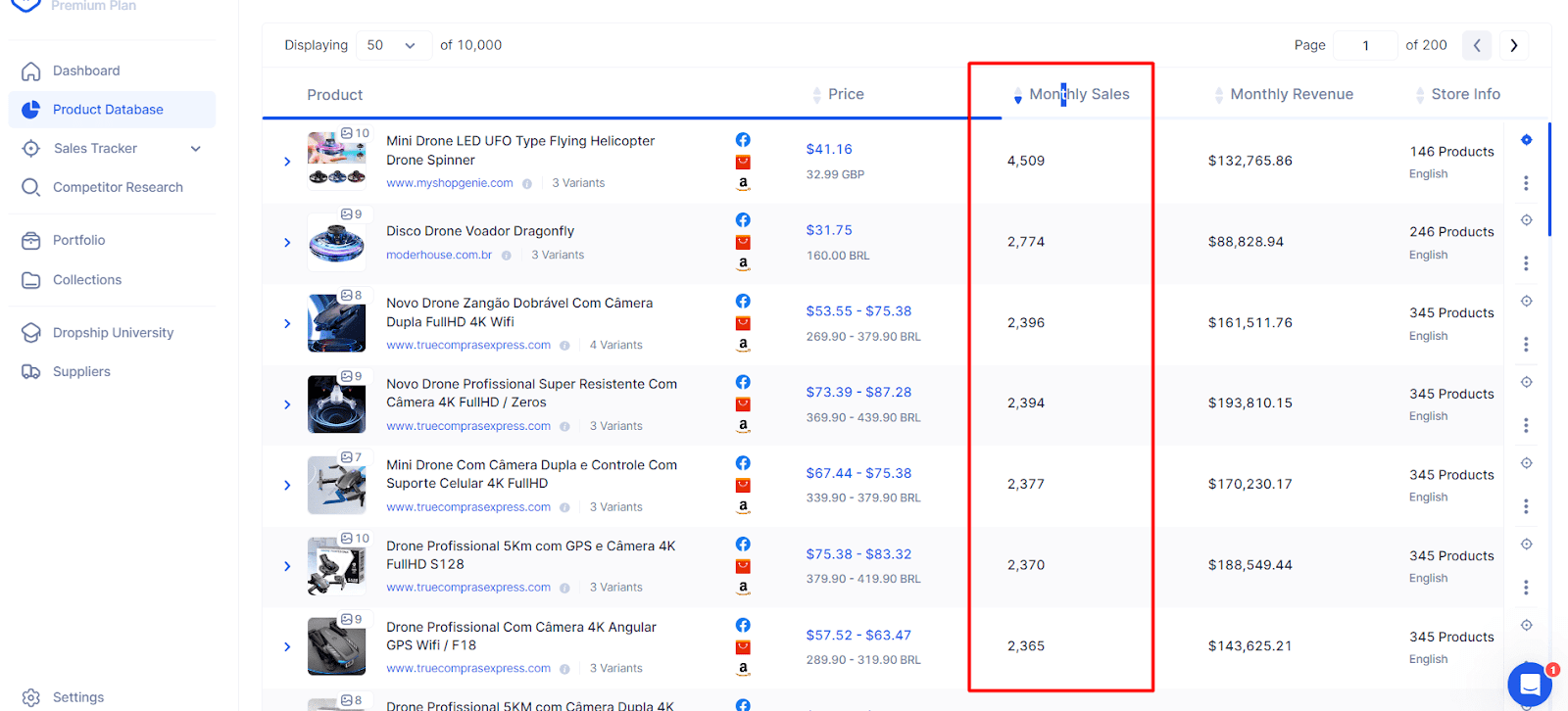Click the Settings gear icon
The image size is (1568, 711).
click(x=31, y=697)
